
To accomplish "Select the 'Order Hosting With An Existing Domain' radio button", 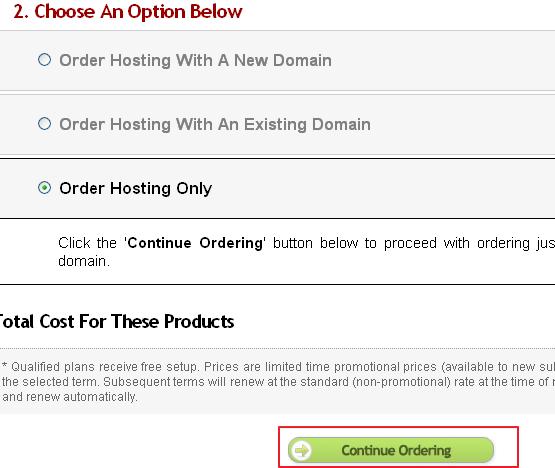I will [45, 124].
